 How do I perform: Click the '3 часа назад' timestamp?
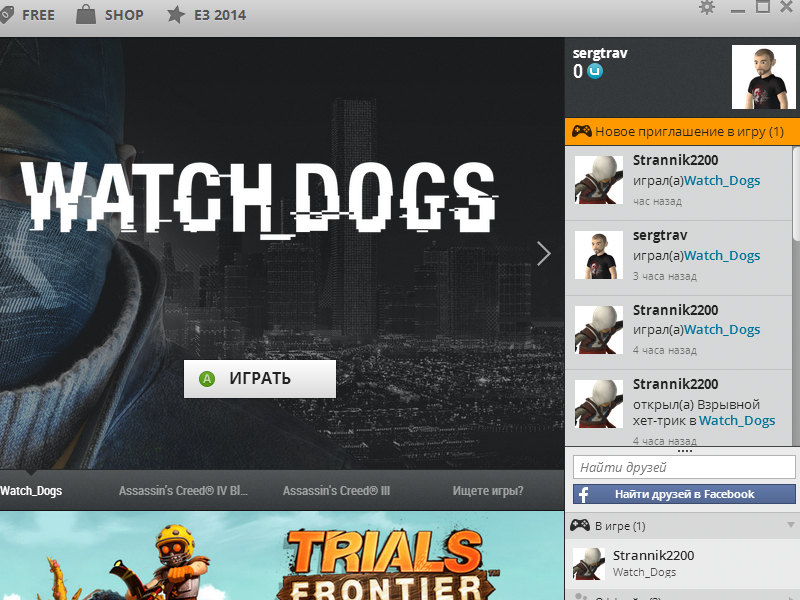point(665,276)
